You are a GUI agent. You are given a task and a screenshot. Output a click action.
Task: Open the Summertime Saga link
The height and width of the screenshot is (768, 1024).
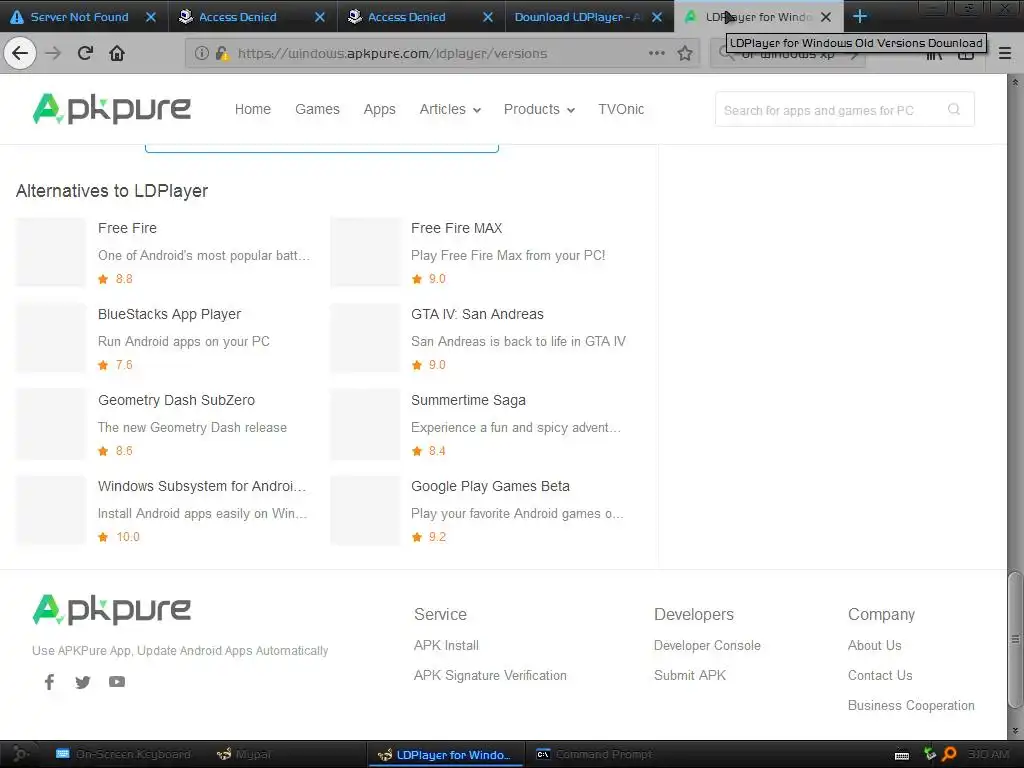[468, 400]
